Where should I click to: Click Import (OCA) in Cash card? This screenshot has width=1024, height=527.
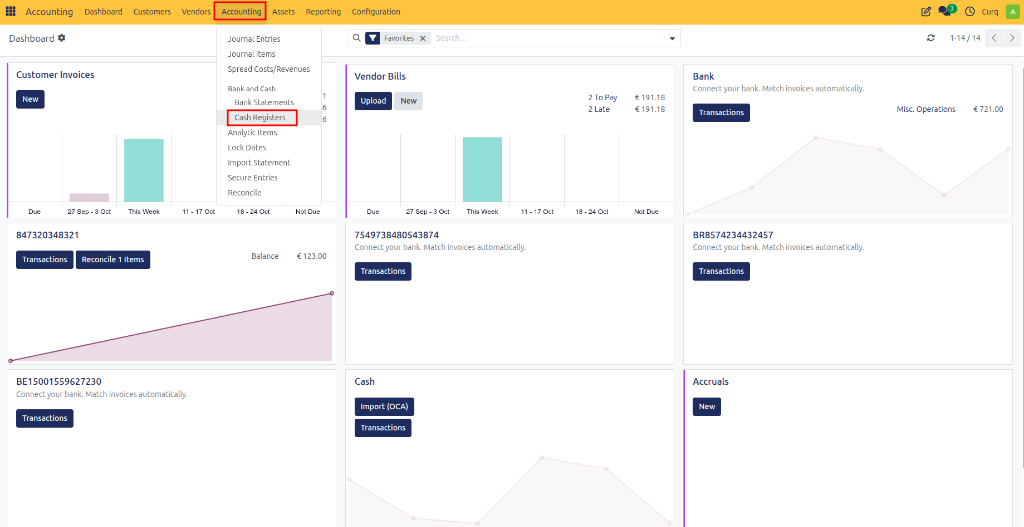[x=385, y=407]
